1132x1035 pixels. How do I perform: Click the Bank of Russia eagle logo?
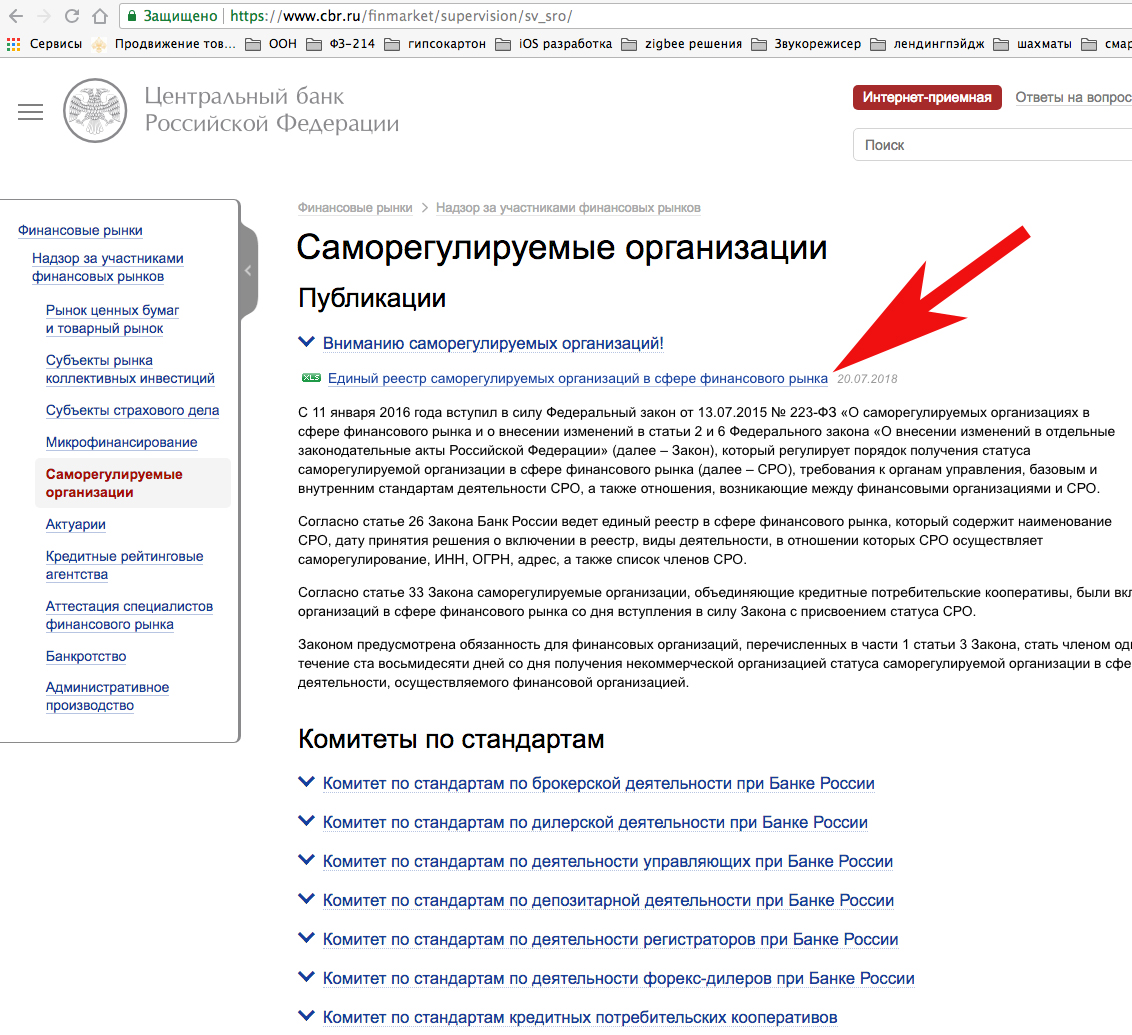(95, 110)
